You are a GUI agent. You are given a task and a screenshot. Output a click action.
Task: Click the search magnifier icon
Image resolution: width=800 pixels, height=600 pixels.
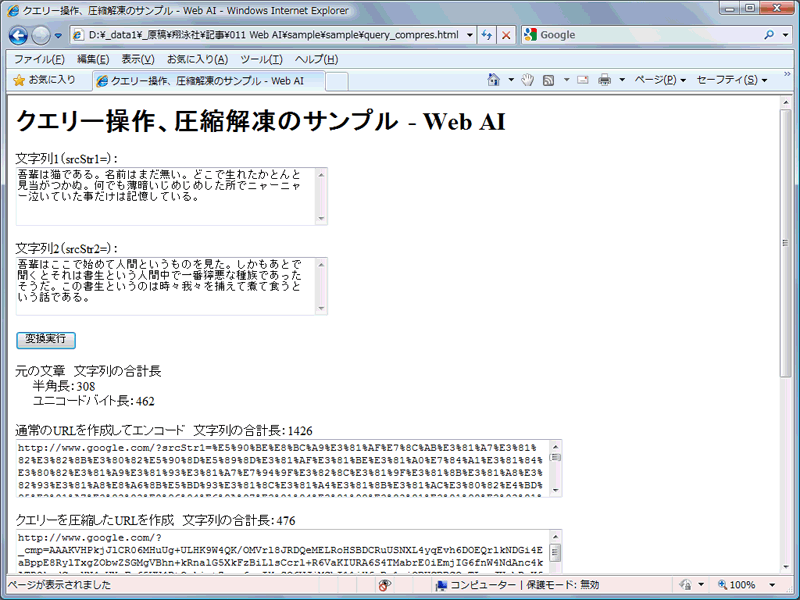pos(769,35)
